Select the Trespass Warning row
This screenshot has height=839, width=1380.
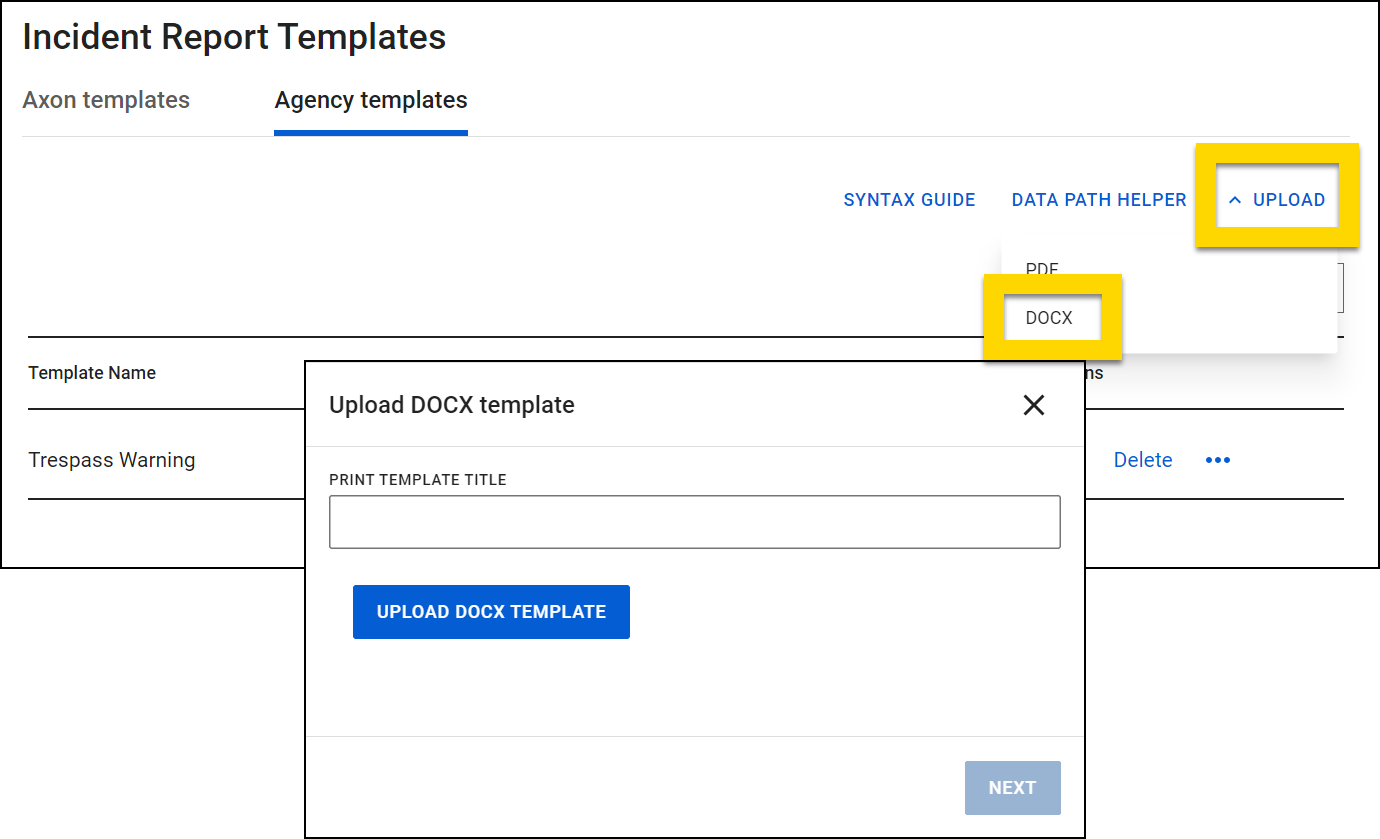[x=111, y=459]
